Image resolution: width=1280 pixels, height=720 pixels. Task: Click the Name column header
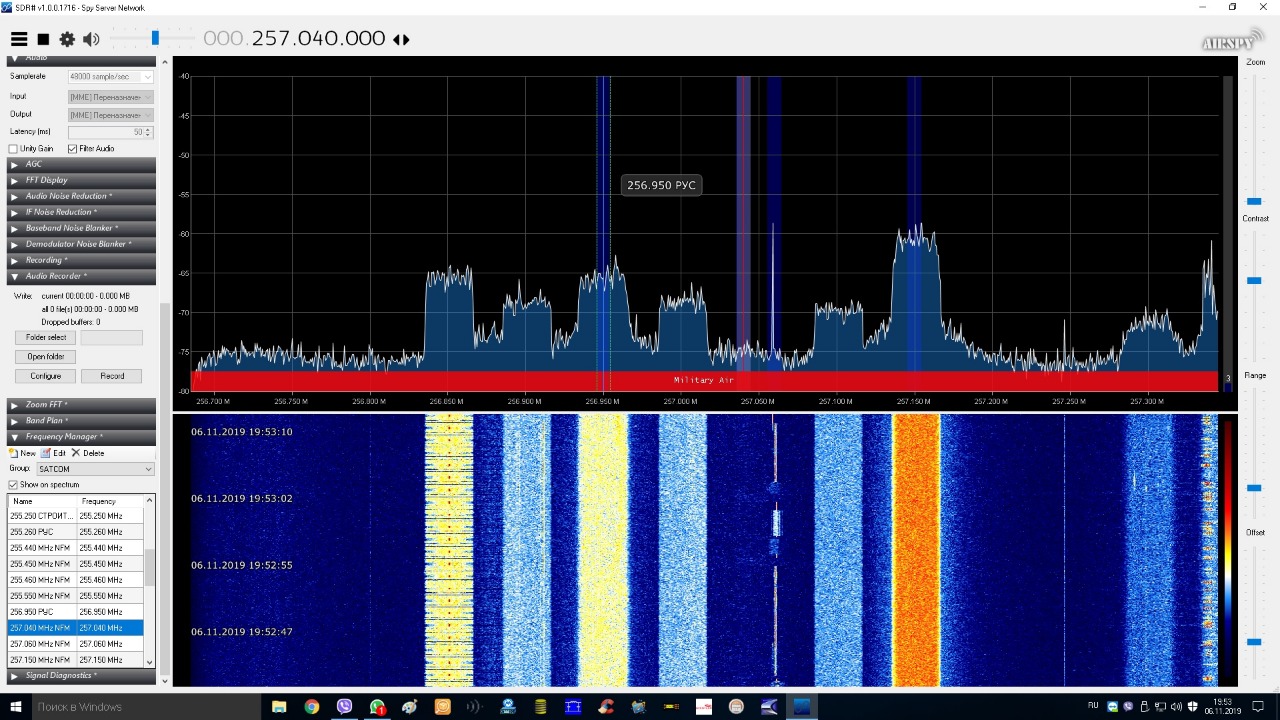43,501
